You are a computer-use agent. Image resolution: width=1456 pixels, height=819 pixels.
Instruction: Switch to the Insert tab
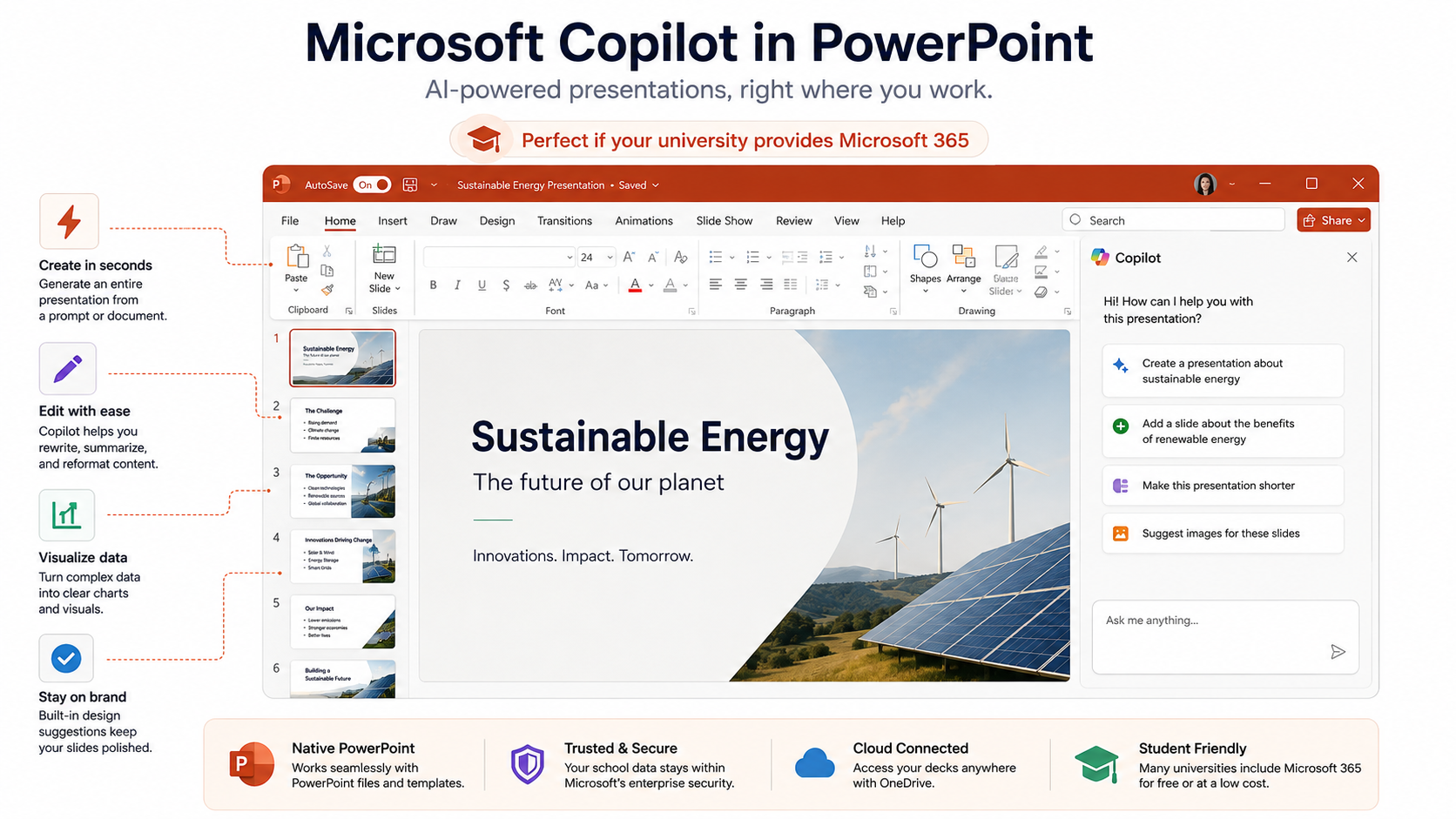pyautogui.click(x=393, y=221)
